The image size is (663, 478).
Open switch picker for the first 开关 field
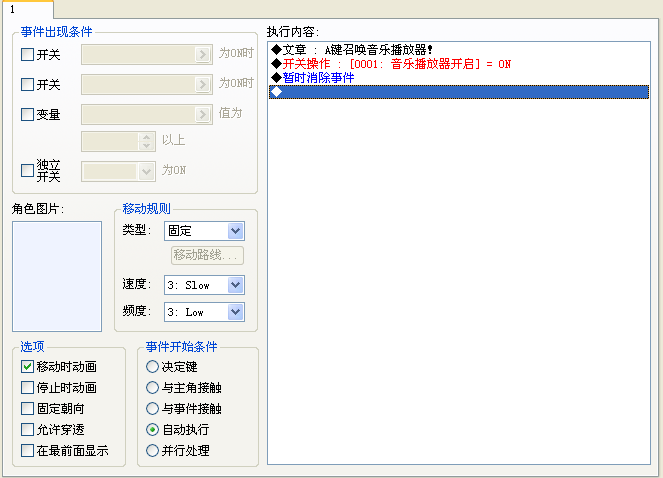(203, 55)
